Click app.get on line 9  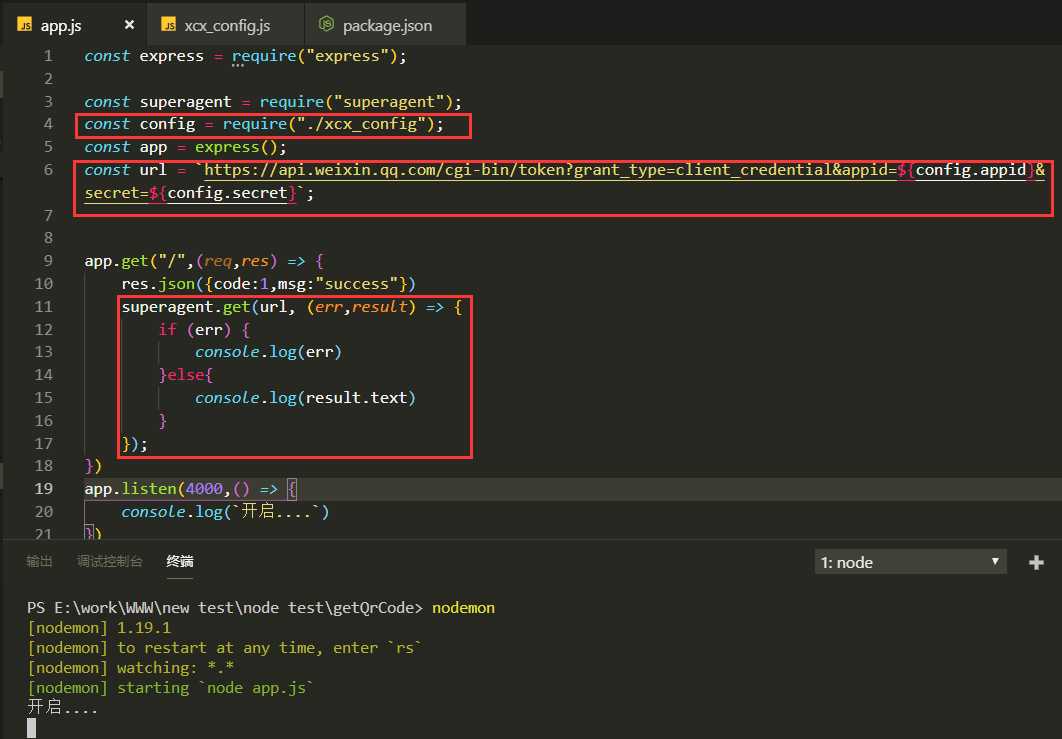pyautogui.click(x=116, y=261)
